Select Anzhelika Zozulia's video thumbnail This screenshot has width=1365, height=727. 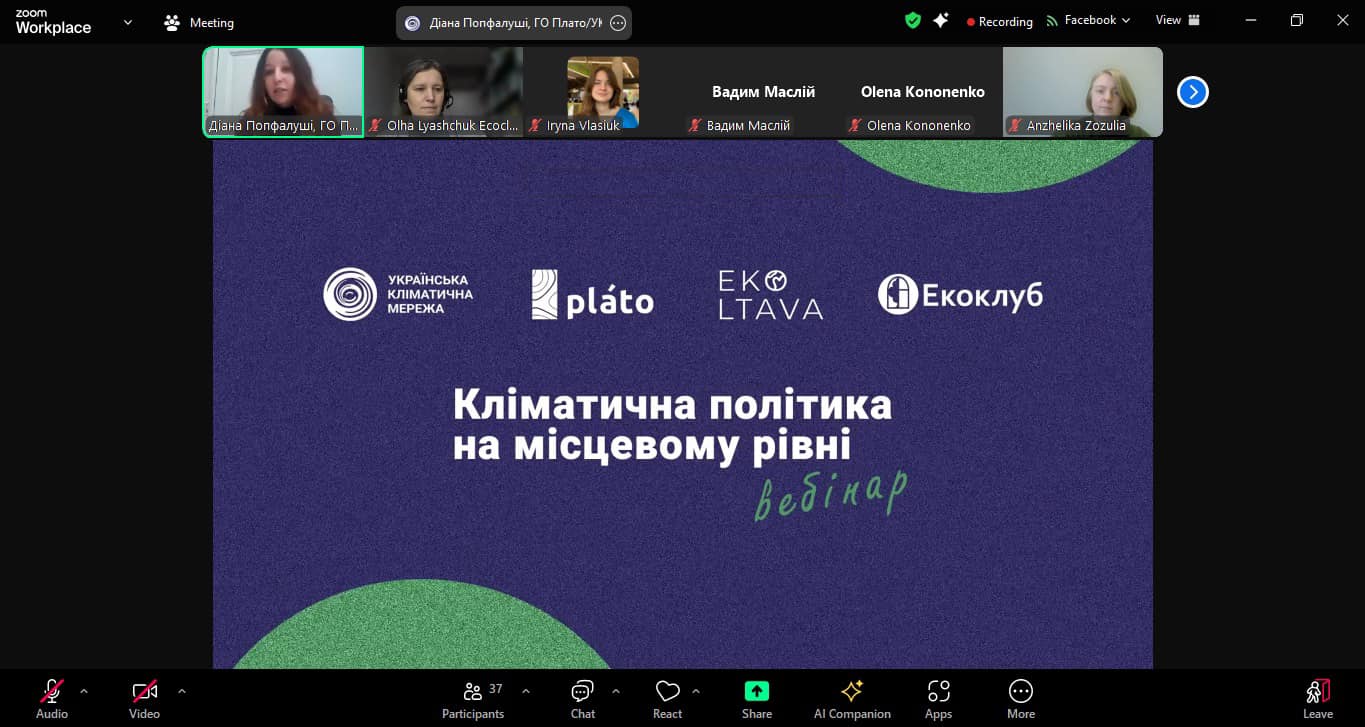(x=1083, y=92)
